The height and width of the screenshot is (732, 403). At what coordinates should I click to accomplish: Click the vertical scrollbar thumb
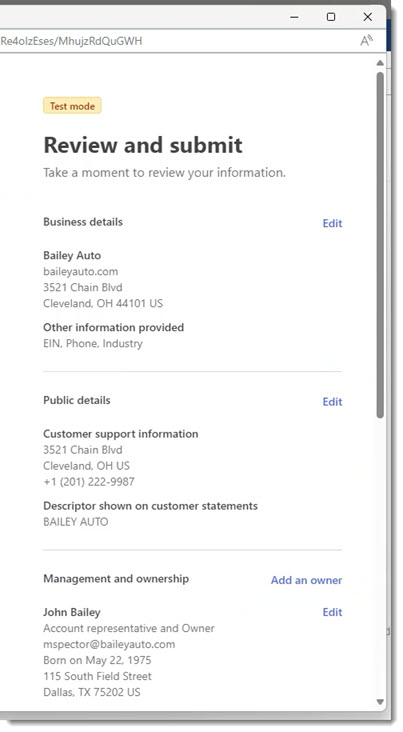380,245
